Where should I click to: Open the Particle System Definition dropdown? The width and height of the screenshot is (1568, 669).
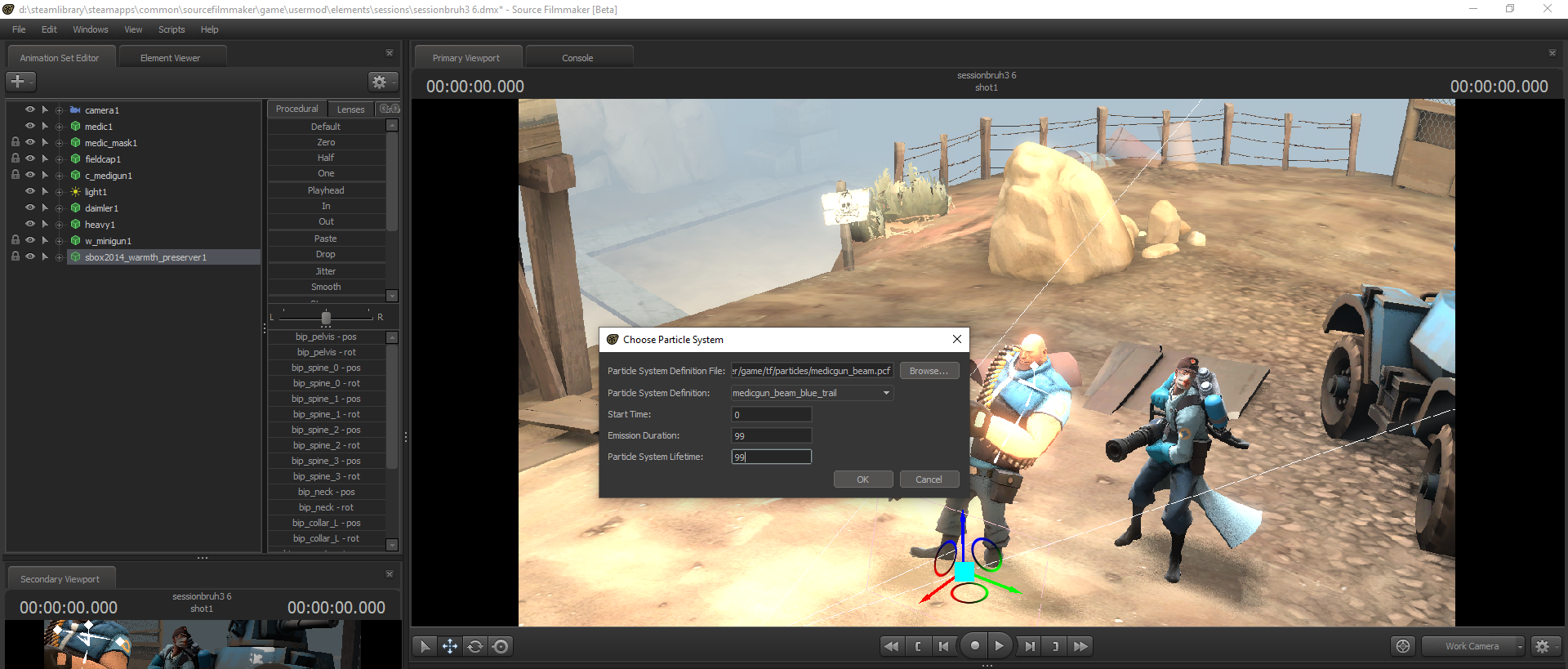click(x=812, y=393)
